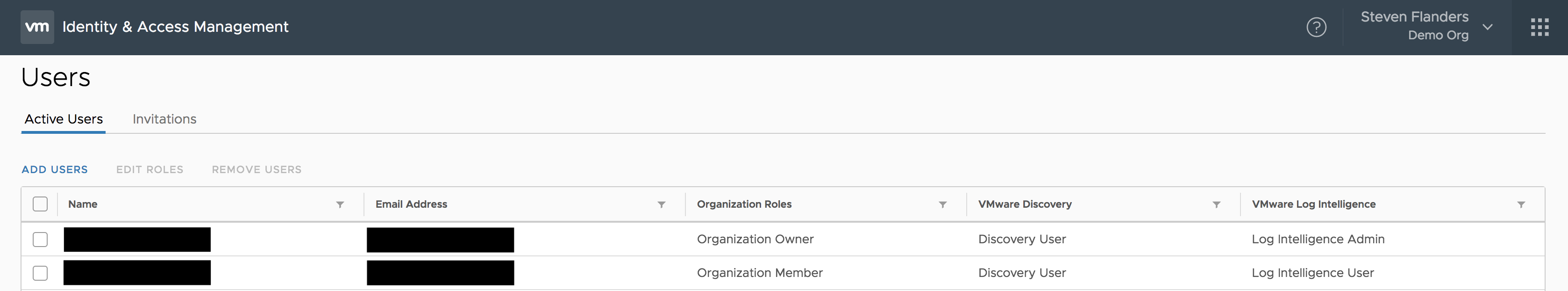Open the services grid icon
Image resolution: width=1568 pixels, height=291 pixels.
[x=1539, y=27]
